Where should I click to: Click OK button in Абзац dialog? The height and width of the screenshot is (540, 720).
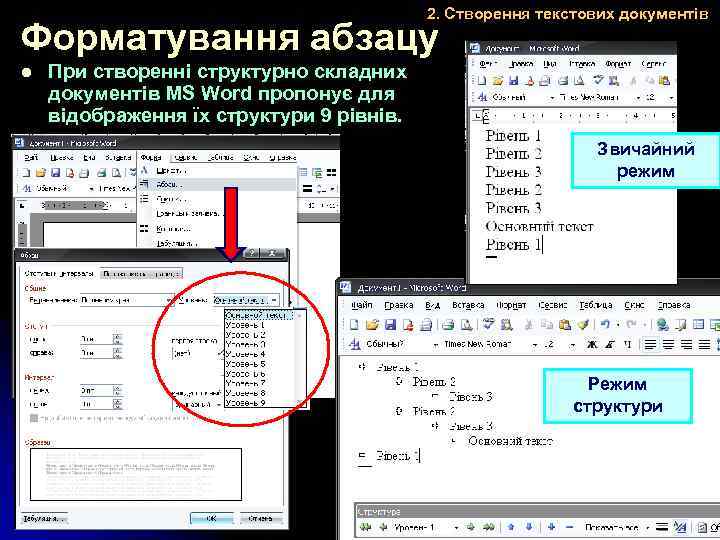pos(211,518)
